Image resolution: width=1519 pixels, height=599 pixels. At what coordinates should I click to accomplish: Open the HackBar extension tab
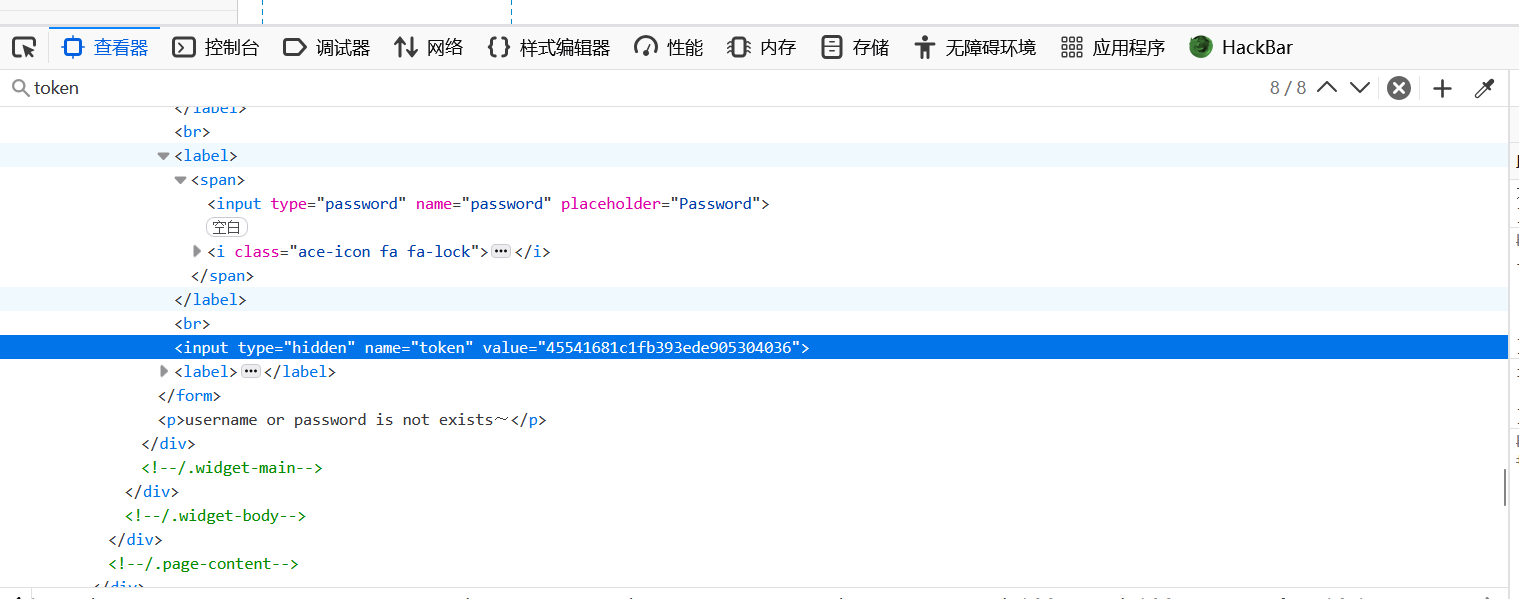tap(1241, 47)
